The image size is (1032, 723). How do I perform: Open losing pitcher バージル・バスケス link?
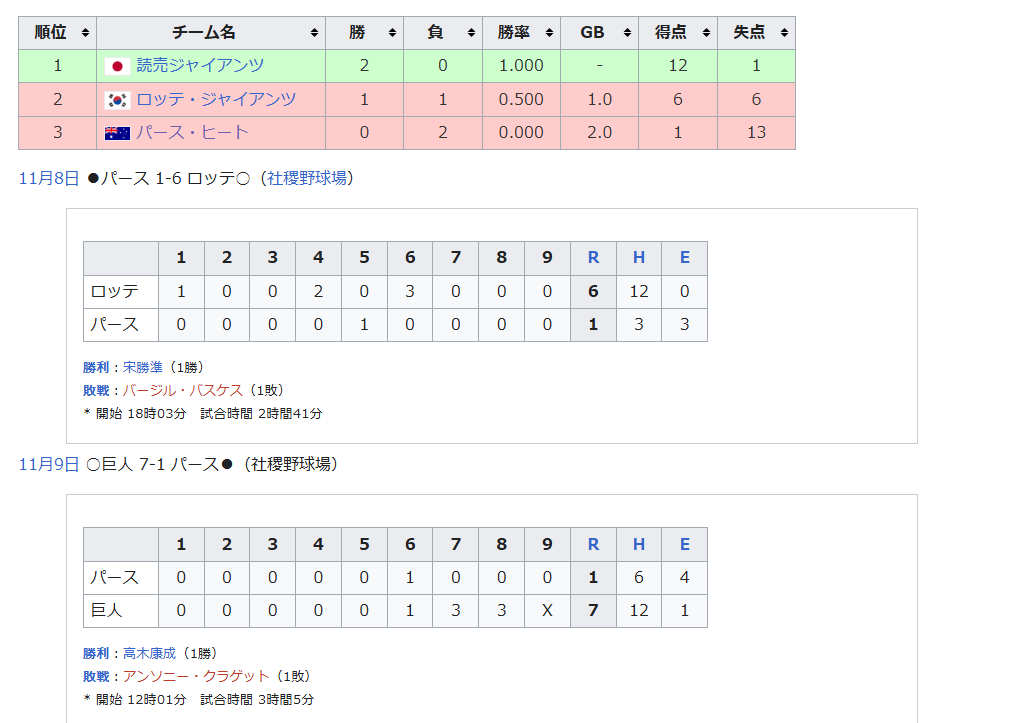pyautogui.click(x=183, y=390)
